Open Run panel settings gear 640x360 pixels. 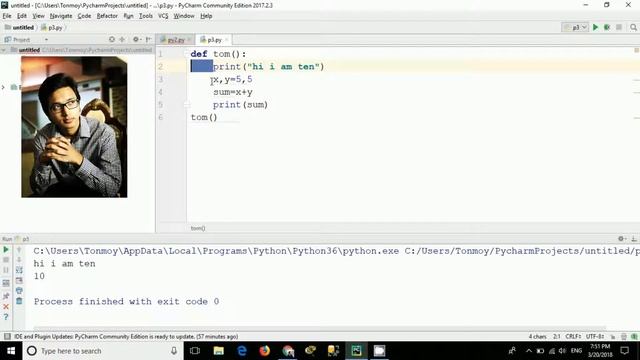pos(622,239)
